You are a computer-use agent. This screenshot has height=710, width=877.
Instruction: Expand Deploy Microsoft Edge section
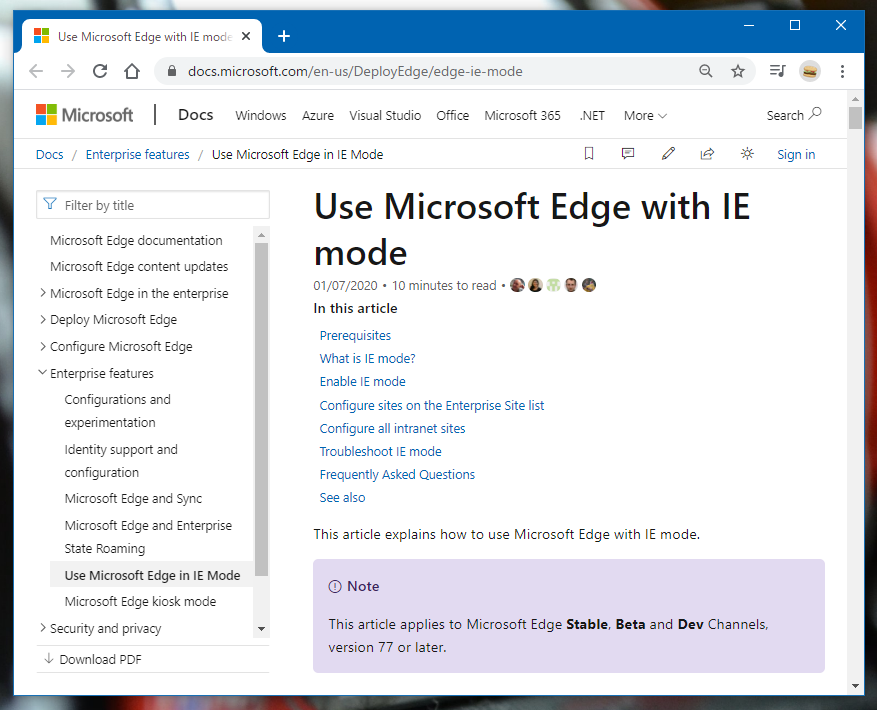pyautogui.click(x=43, y=319)
